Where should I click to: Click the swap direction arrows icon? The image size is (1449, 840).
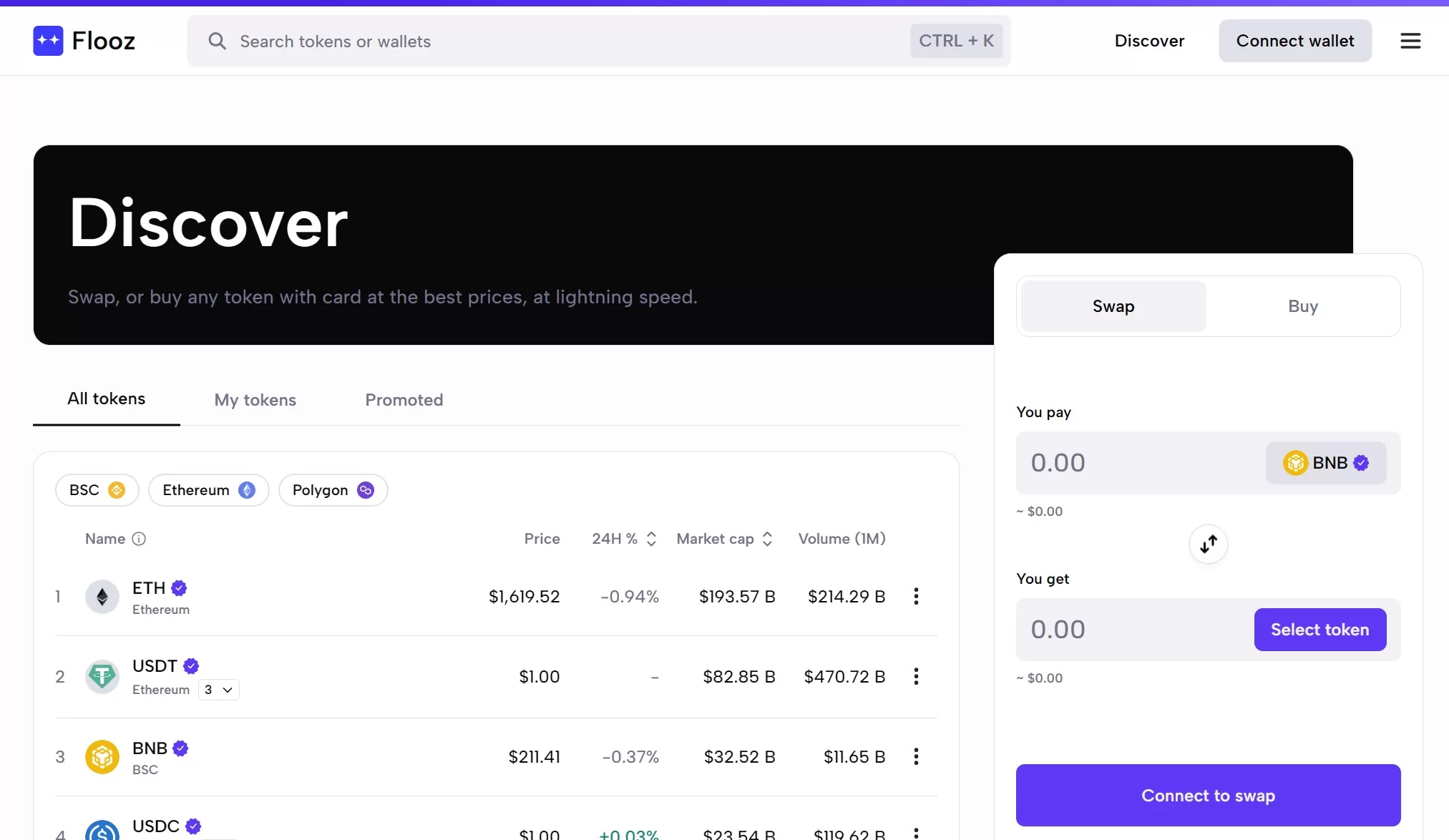tap(1209, 544)
